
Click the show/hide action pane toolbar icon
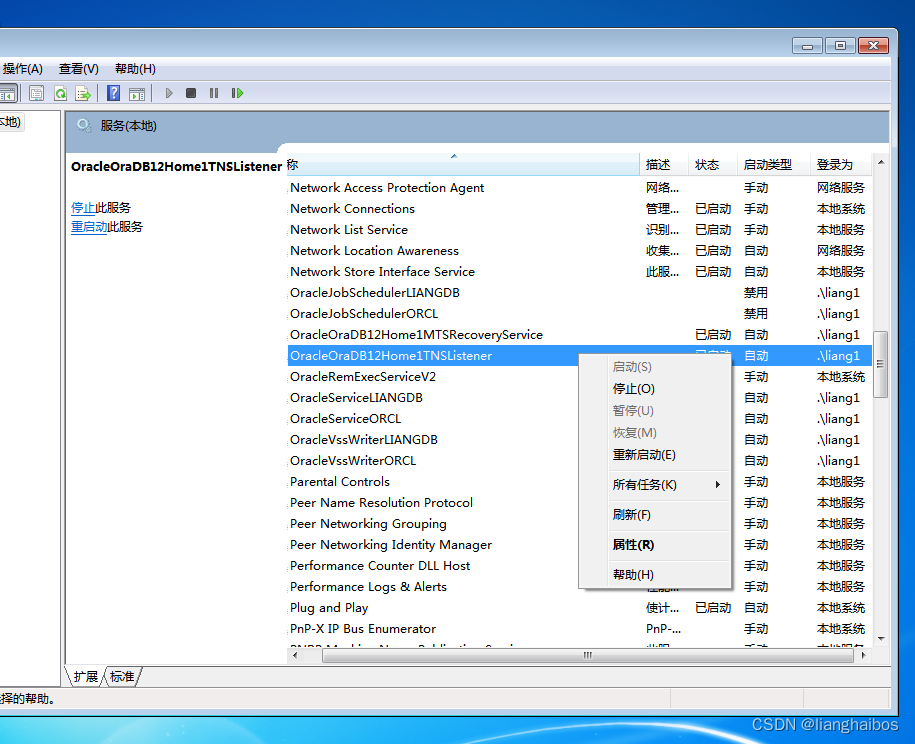pyautogui.click(x=137, y=93)
